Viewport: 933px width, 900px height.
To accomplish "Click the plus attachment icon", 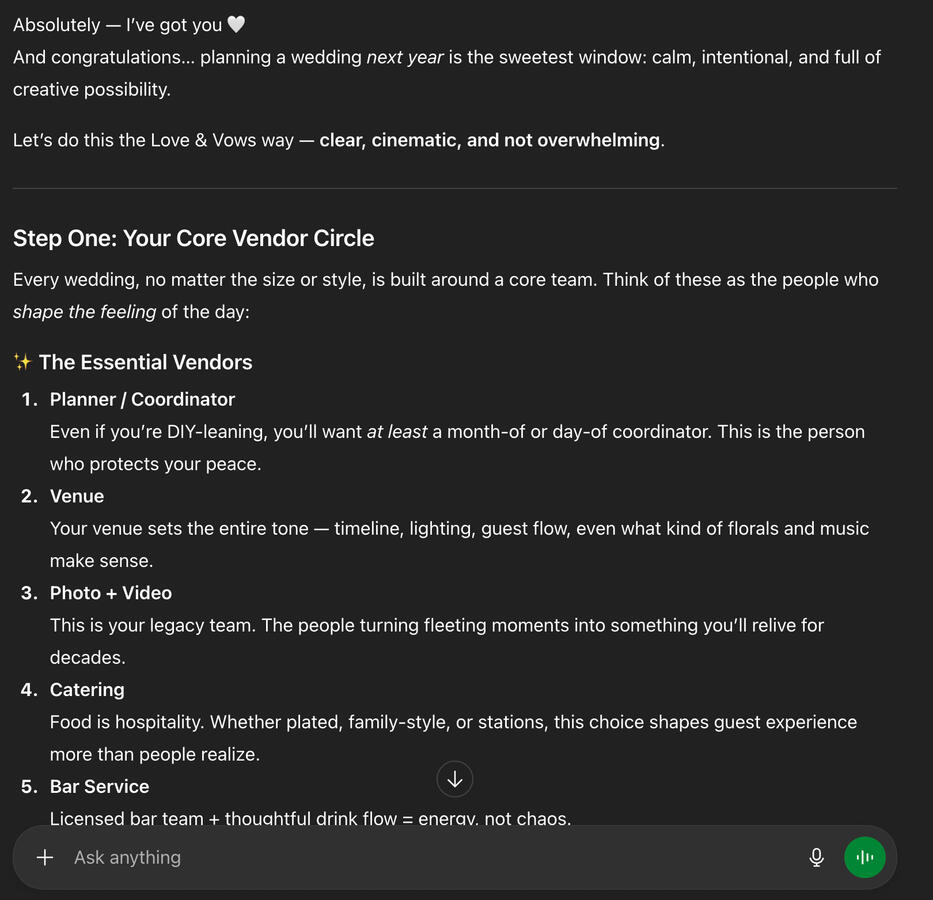I will 45,857.
